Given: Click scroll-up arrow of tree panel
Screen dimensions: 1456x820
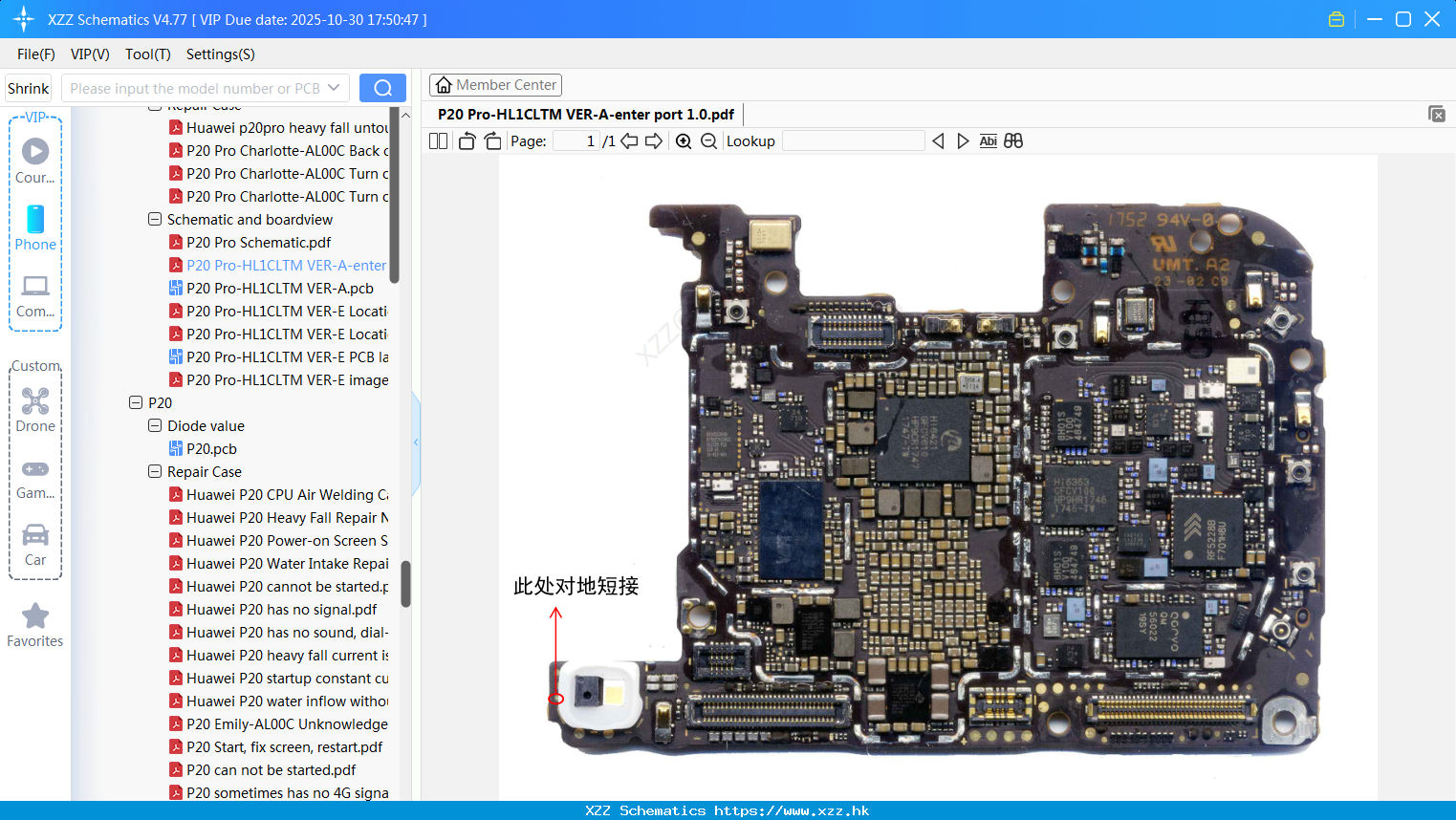Looking at the screenshot, I should click(405, 115).
